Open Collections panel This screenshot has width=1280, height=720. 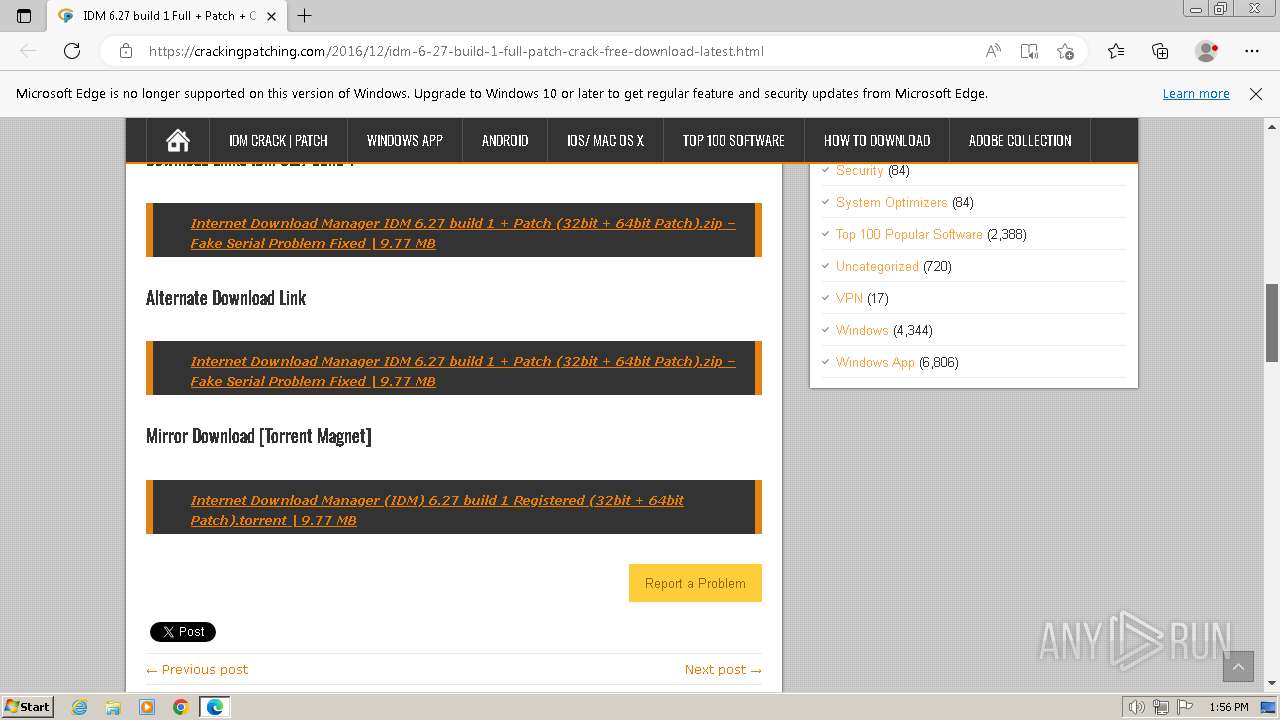point(1160,51)
